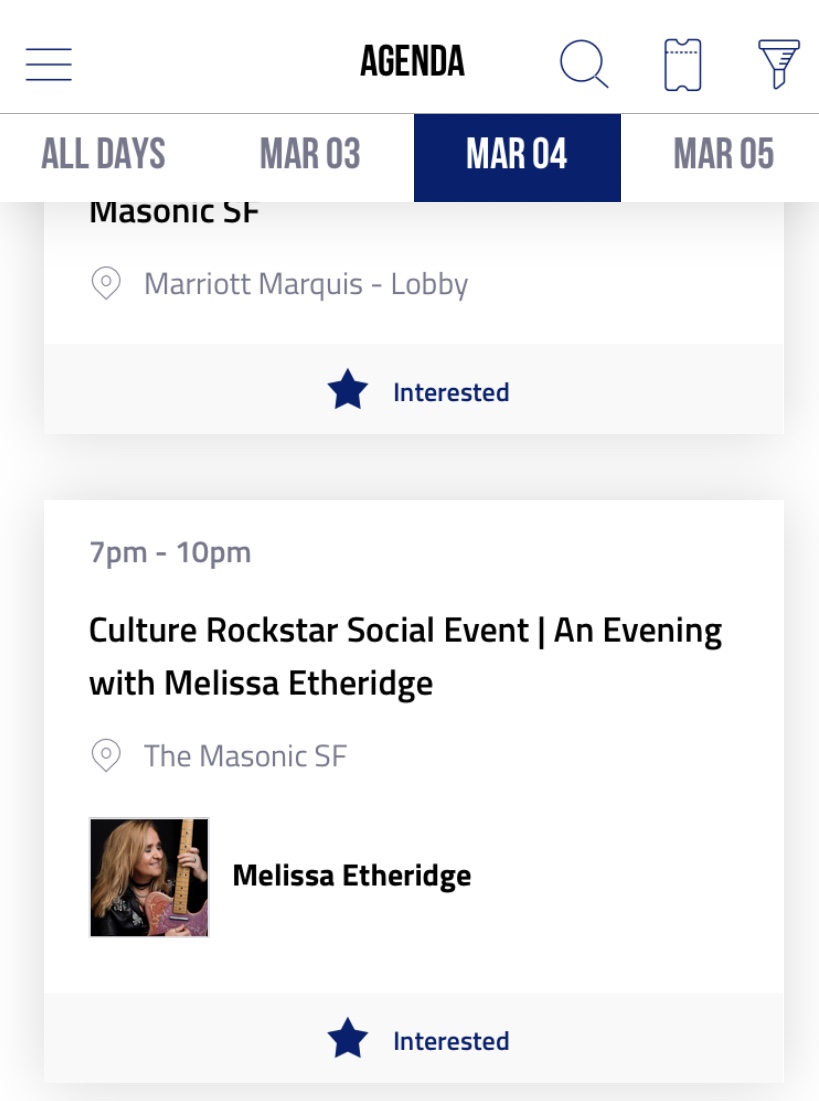Tap the search magnifier icon
This screenshot has height=1101, width=819.
point(583,64)
